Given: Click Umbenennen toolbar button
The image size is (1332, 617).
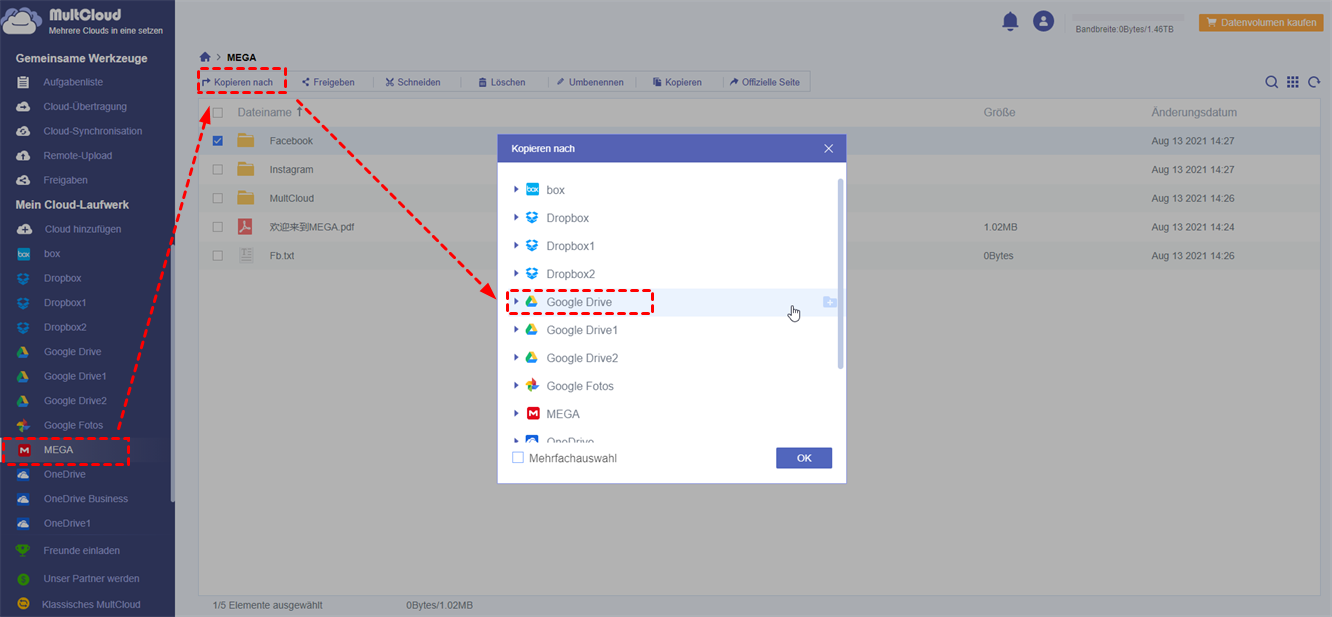Looking at the screenshot, I should 590,82.
